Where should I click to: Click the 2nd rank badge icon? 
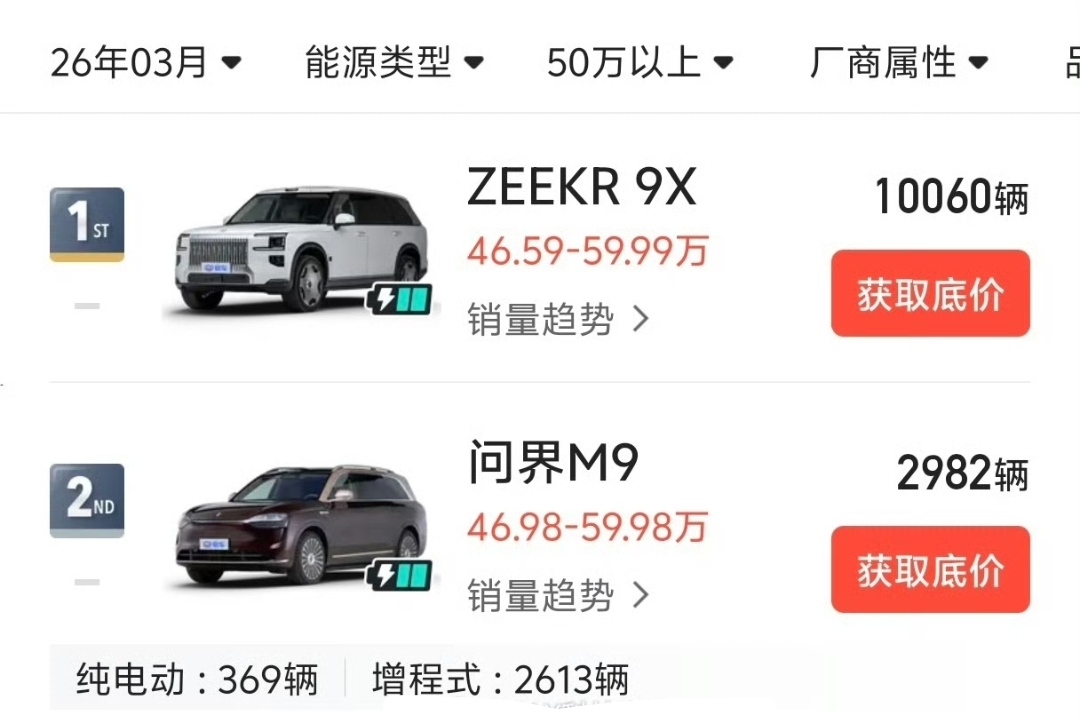pyautogui.click(x=87, y=501)
